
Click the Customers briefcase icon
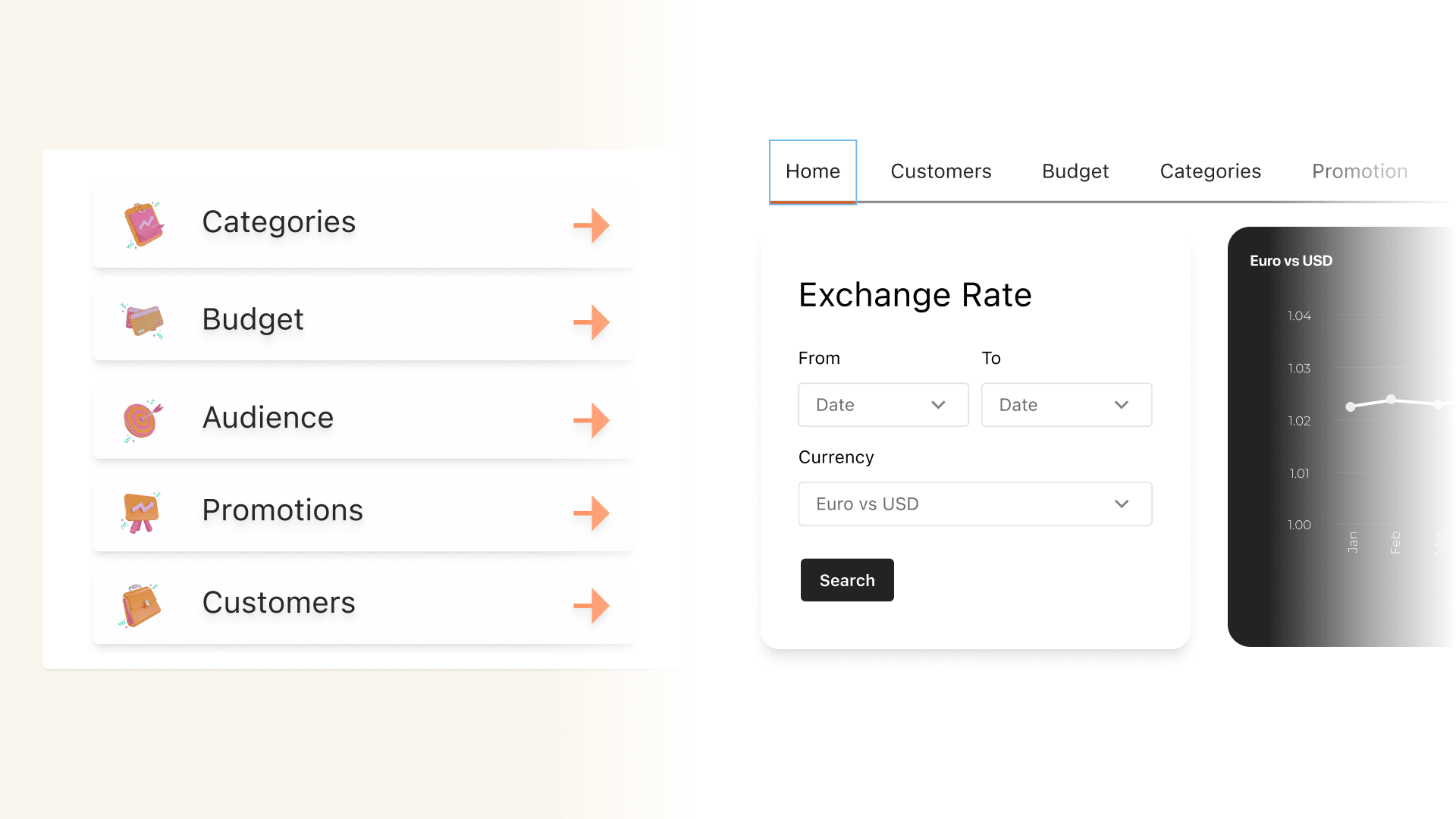(x=140, y=604)
